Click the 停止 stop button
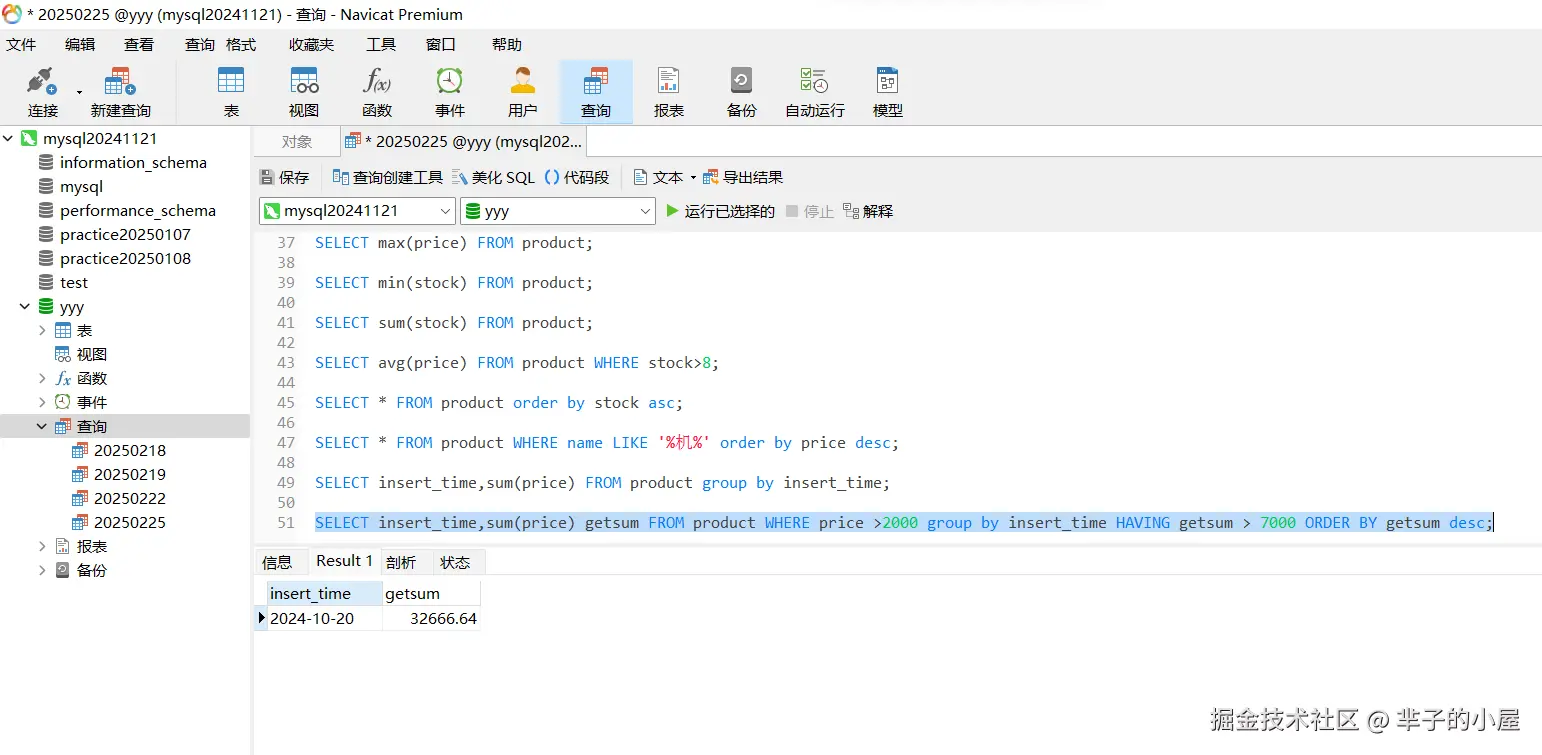 point(810,211)
